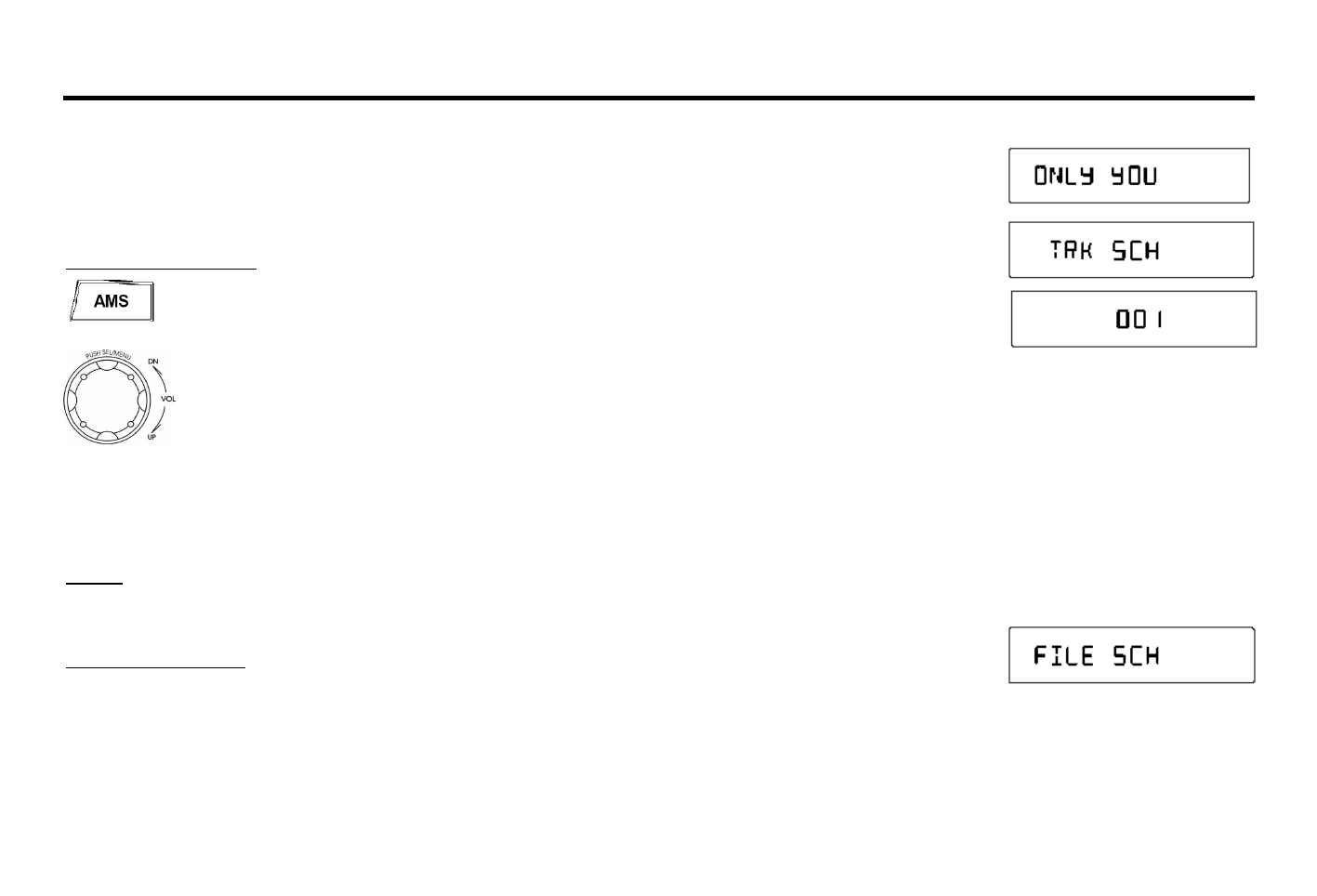Screen dimensions: 1317x896
Task: Click the top notch of the knob
Action: (107, 366)
